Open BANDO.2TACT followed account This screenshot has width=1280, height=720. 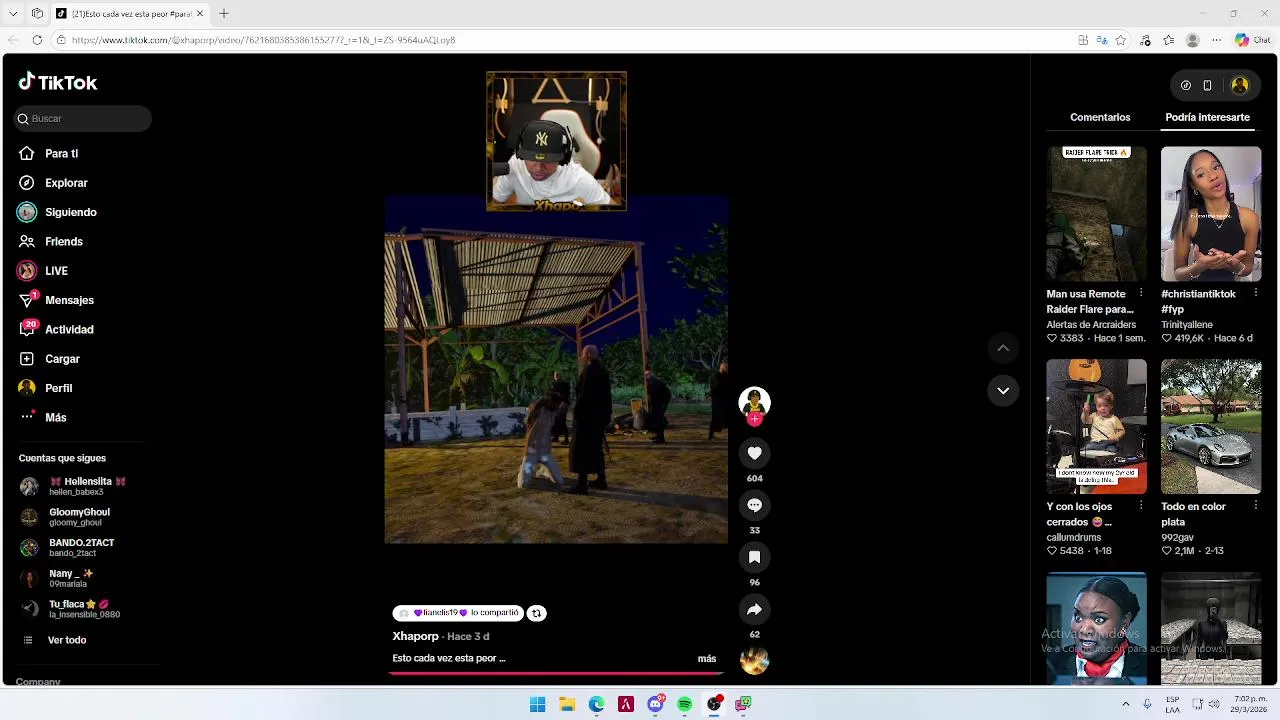click(x=67, y=548)
